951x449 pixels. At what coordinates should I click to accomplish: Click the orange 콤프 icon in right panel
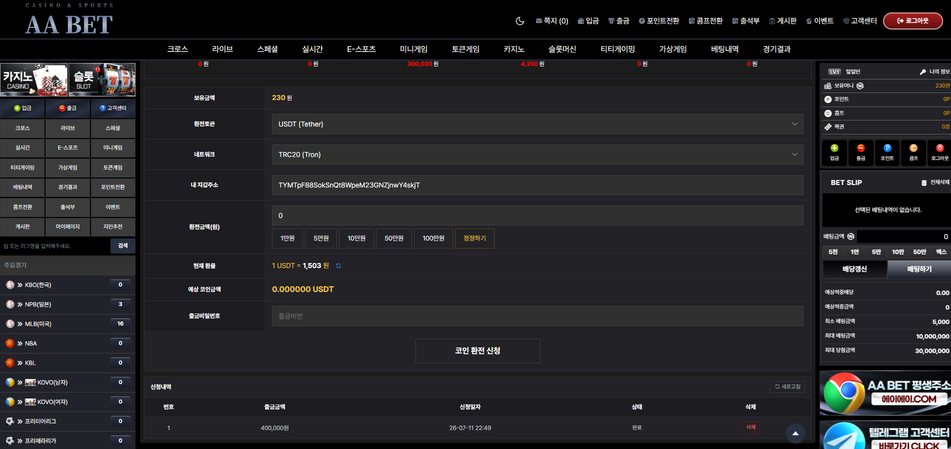pyautogui.click(x=914, y=147)
